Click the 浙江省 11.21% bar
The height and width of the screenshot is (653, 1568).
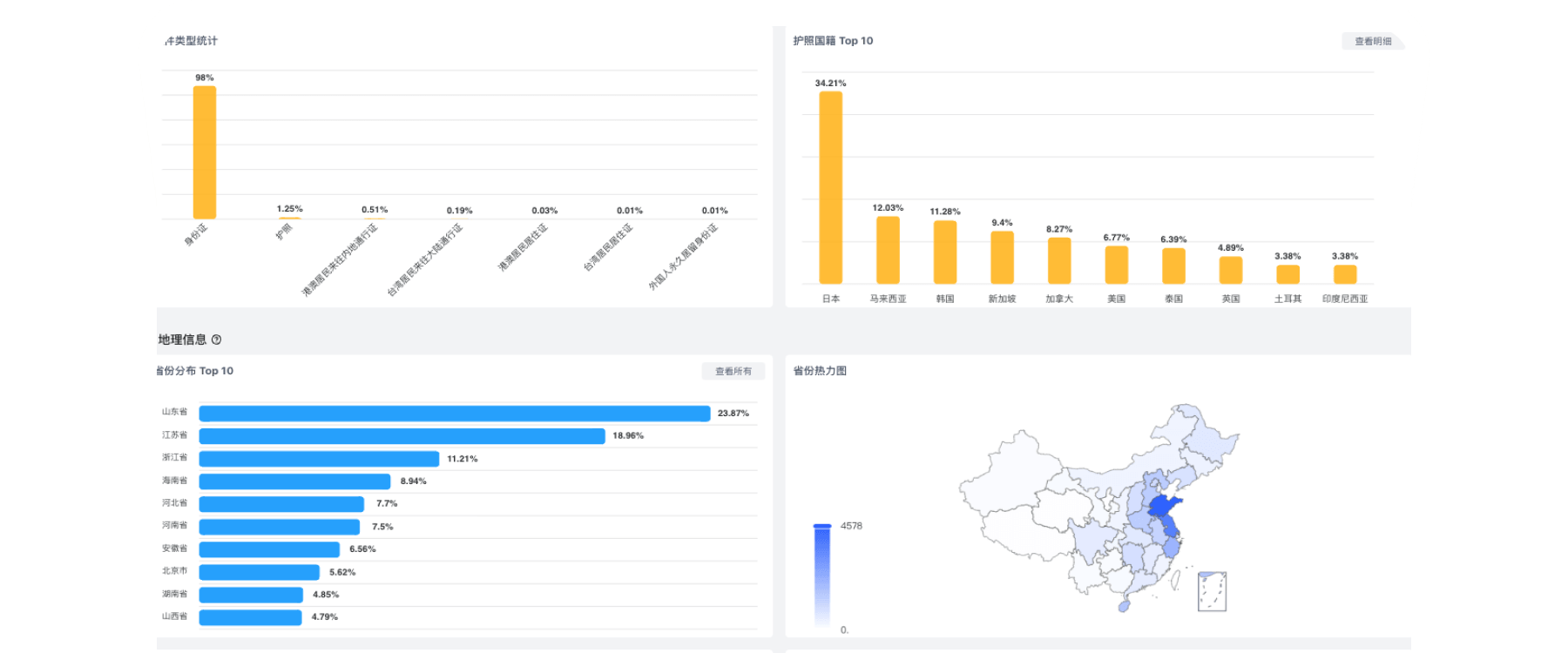319,459
